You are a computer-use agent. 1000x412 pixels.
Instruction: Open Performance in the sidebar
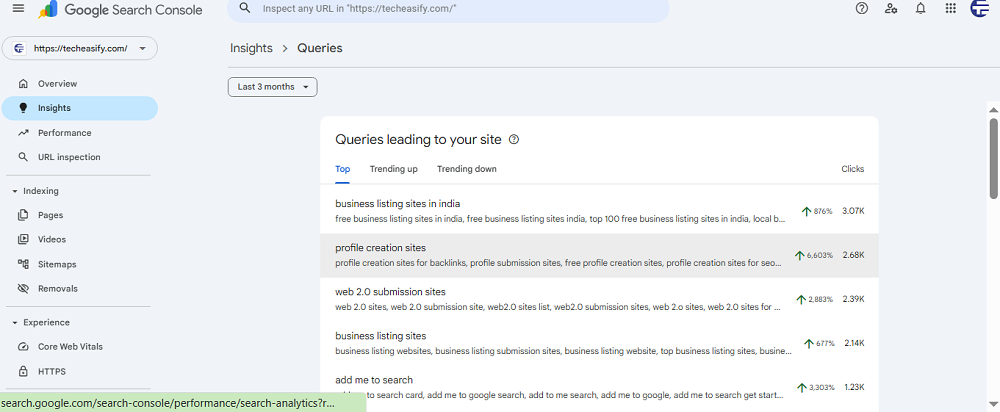click(64, 133)
